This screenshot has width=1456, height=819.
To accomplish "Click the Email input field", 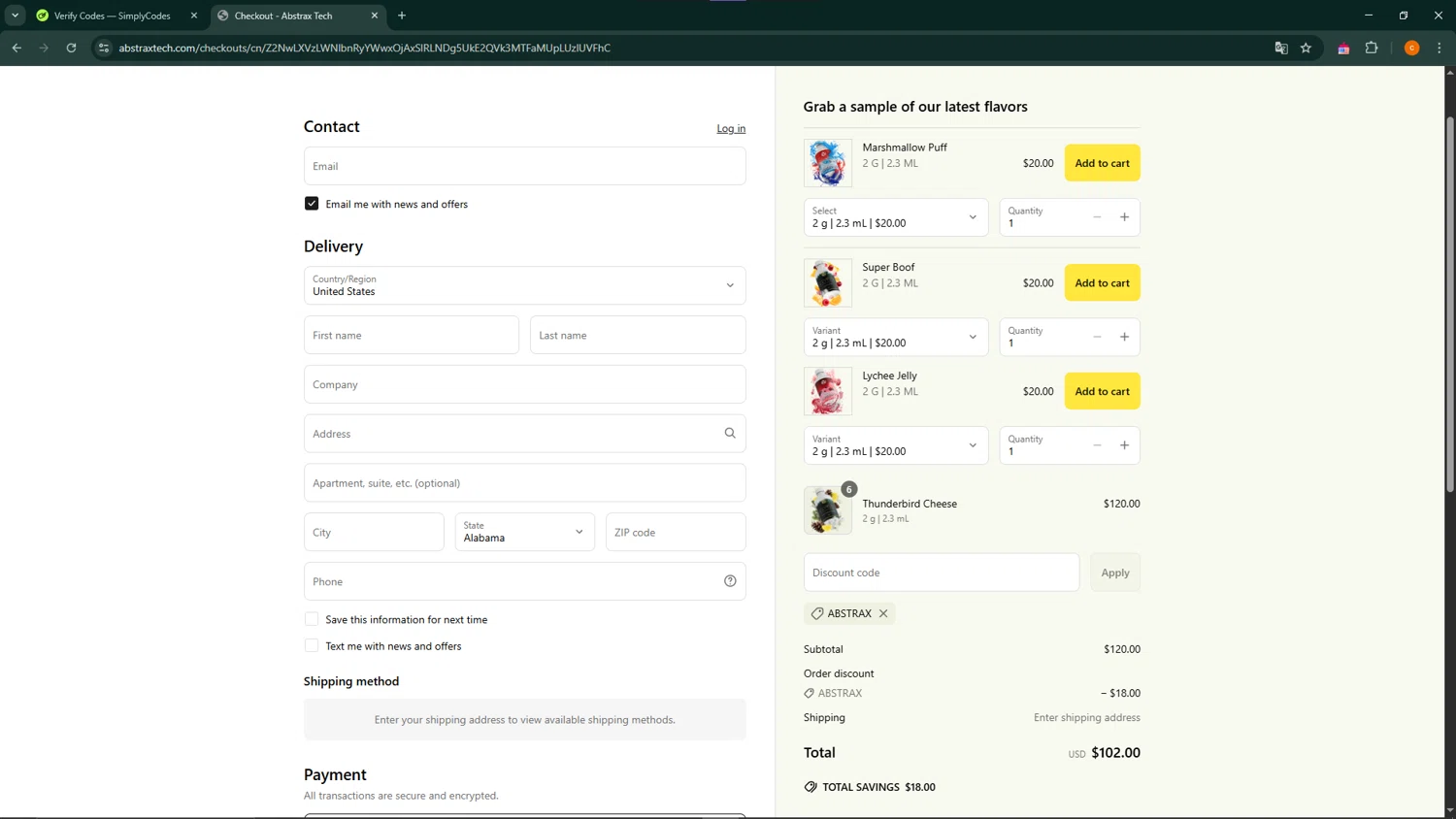I will pos(525,166).
